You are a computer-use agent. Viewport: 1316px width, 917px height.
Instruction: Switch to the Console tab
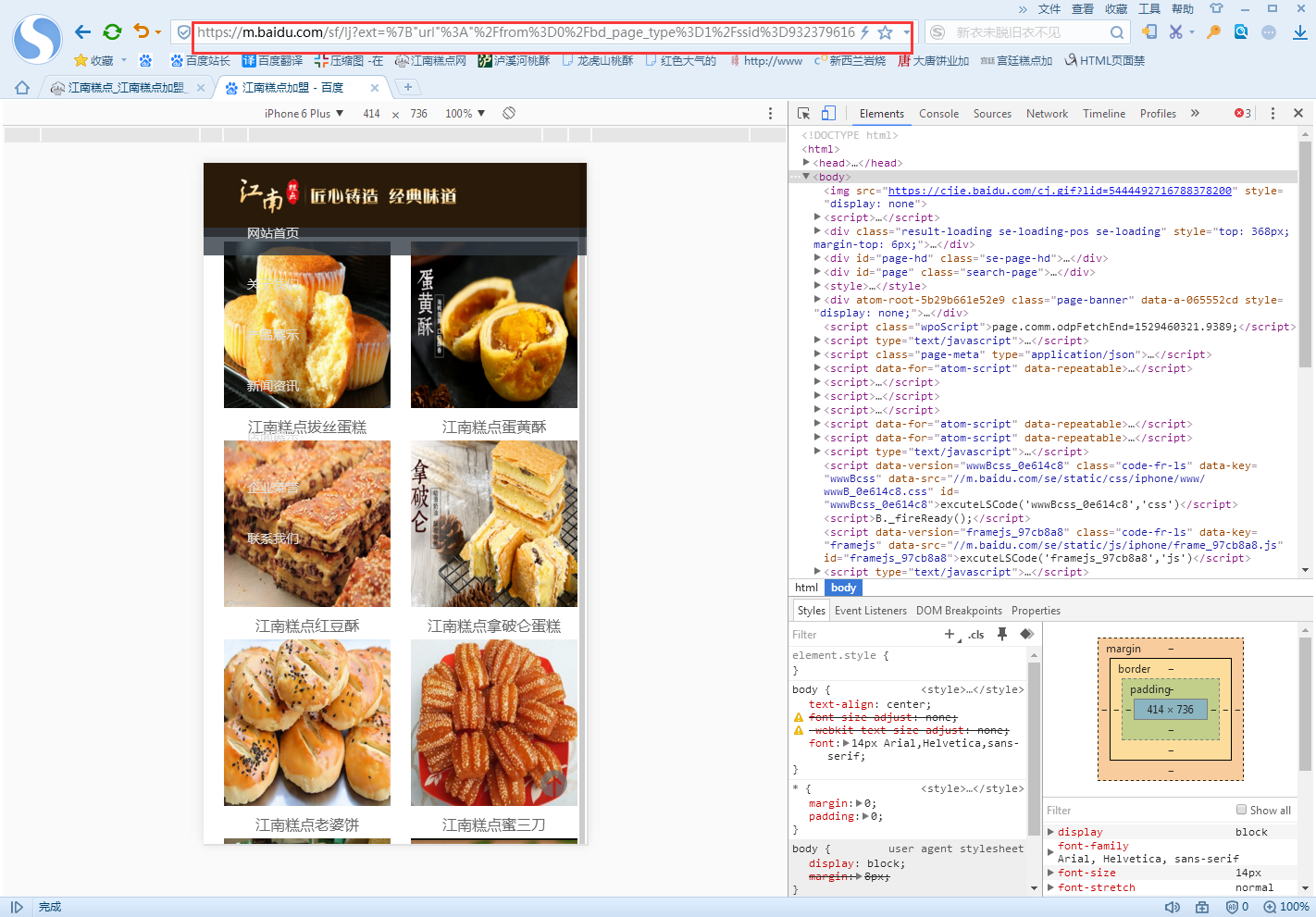[938, 113]
